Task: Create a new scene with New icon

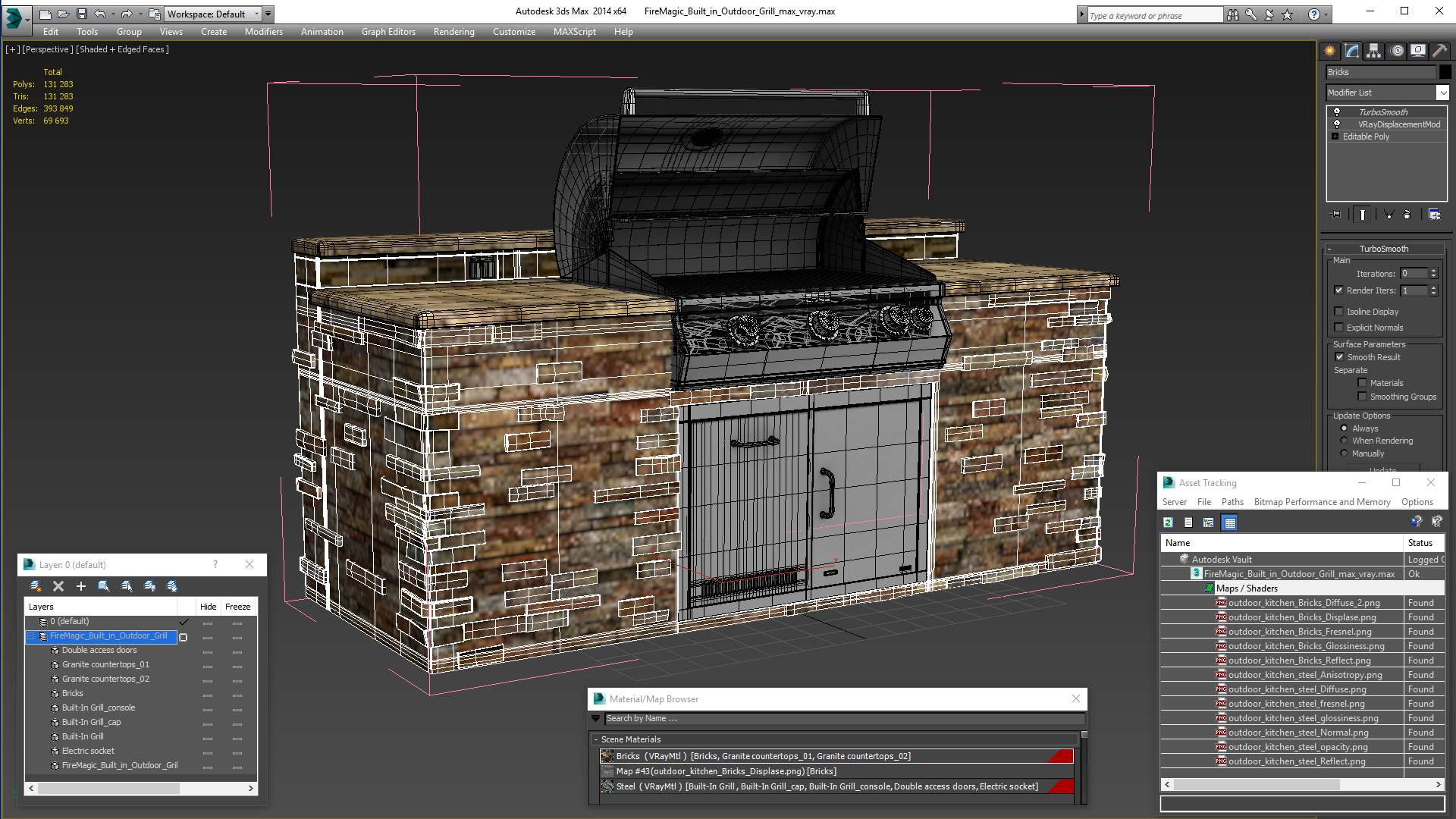Action: tap(45, 14)
